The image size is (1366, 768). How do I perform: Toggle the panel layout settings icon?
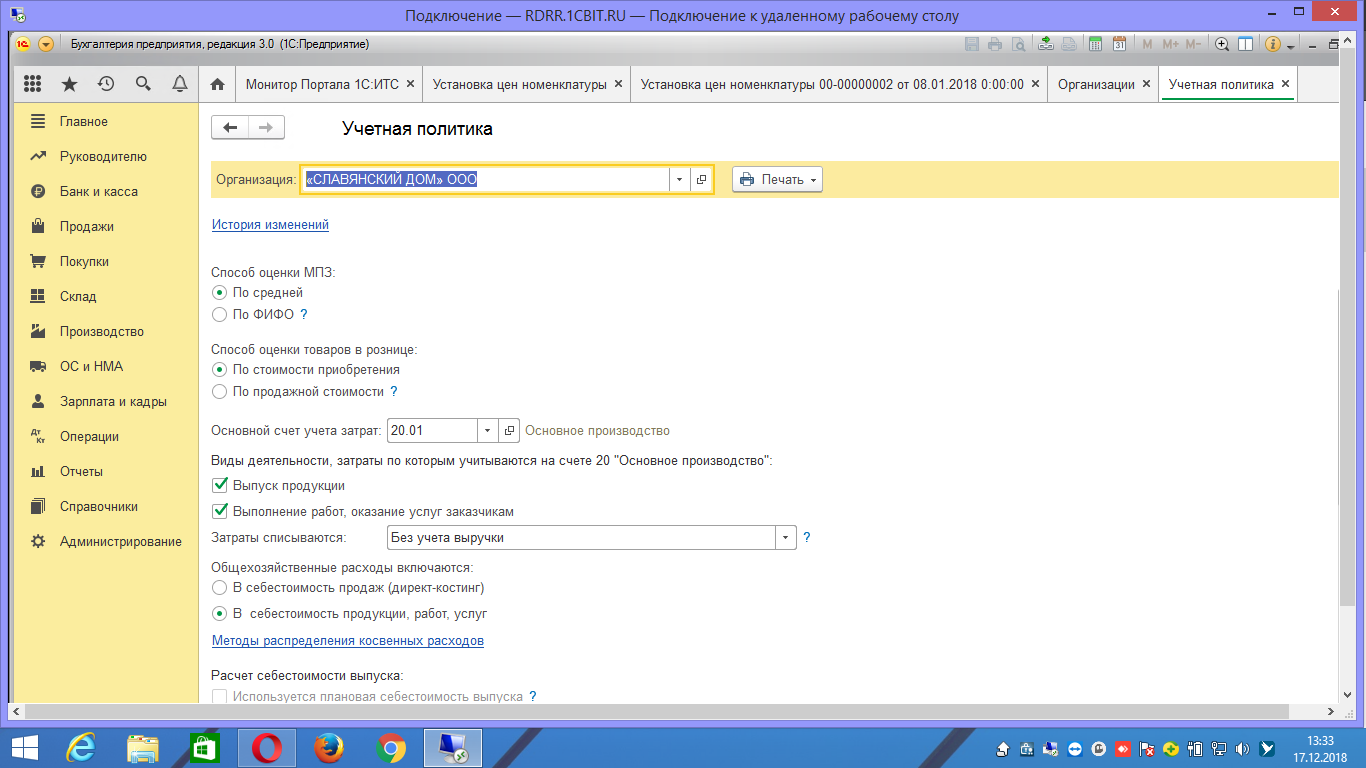pyautogui.click(x=1246, y=44)
